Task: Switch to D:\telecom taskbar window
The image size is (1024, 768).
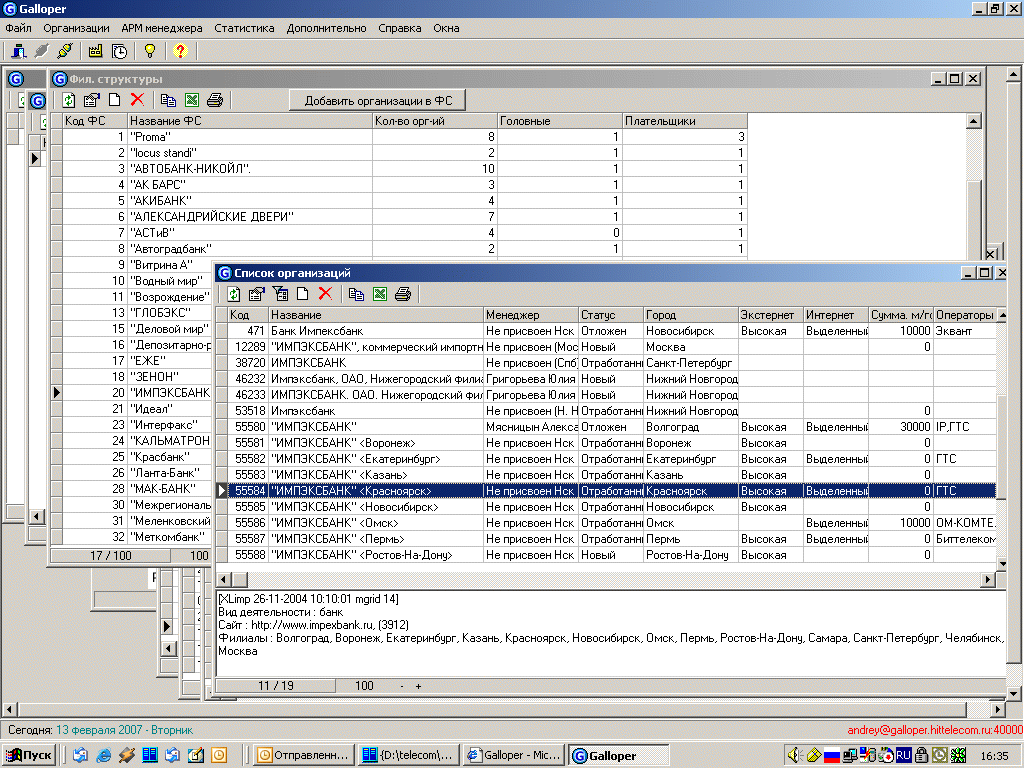Action: 408,755
